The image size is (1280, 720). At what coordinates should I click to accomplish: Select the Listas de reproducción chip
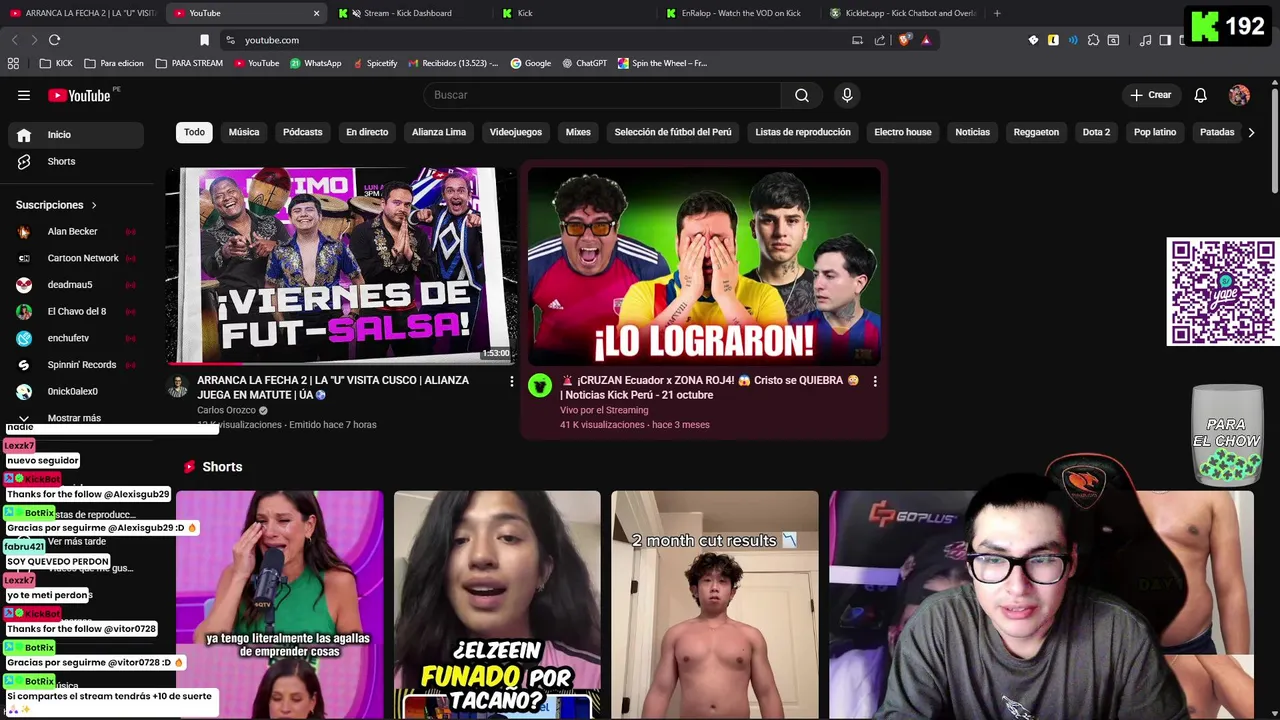click(x=803, y=132)
